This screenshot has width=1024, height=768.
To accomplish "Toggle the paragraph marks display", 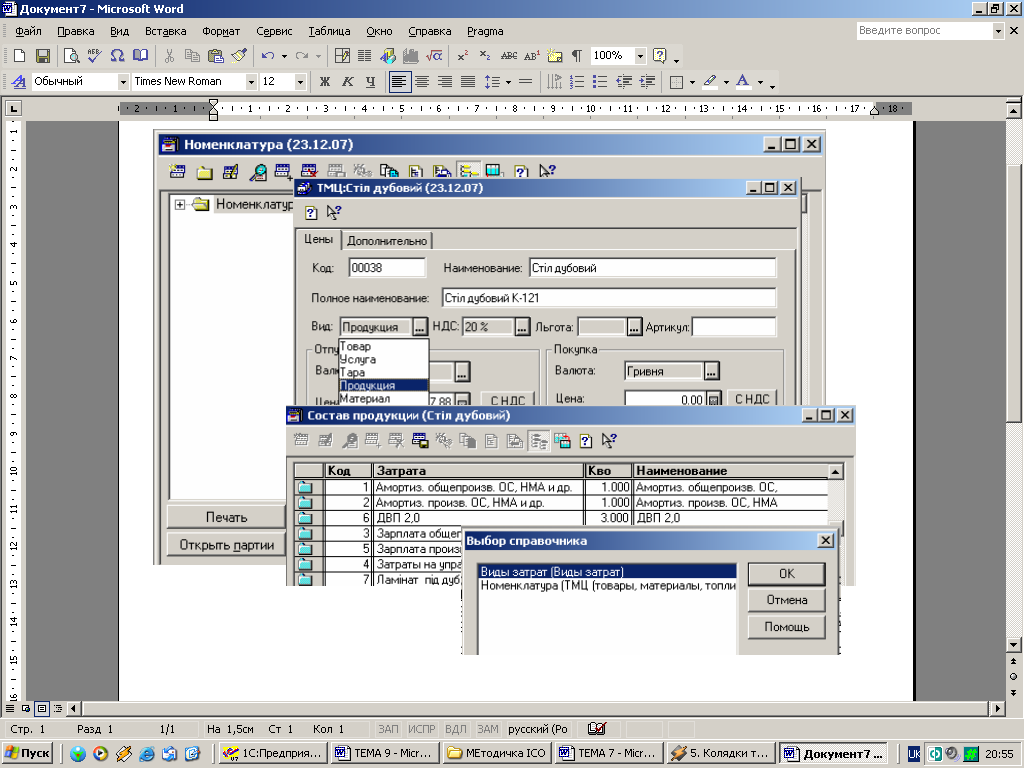I will [577, 56].
